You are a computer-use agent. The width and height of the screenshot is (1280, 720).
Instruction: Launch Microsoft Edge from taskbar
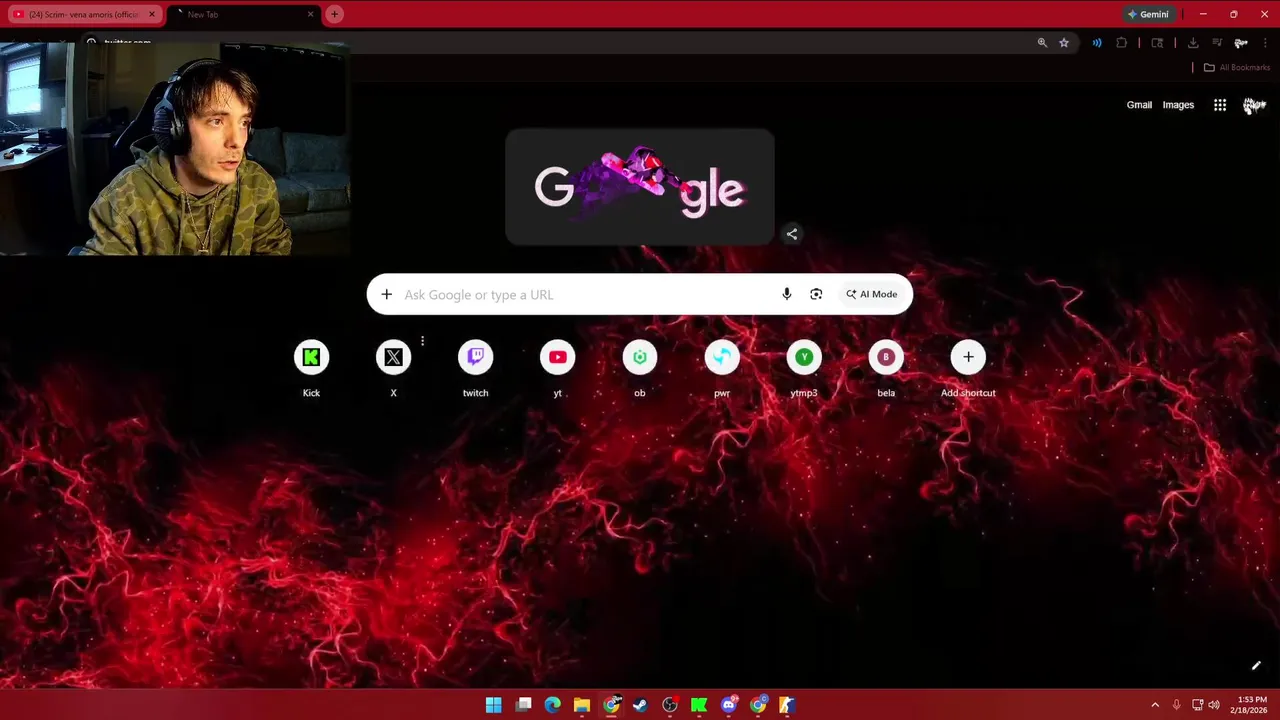[x=552, y=705]
